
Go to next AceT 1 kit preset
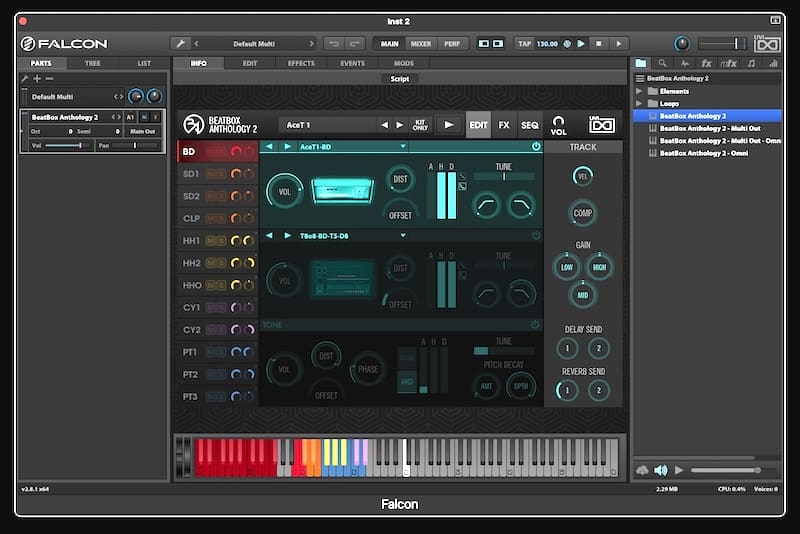(x=400, y=125)
